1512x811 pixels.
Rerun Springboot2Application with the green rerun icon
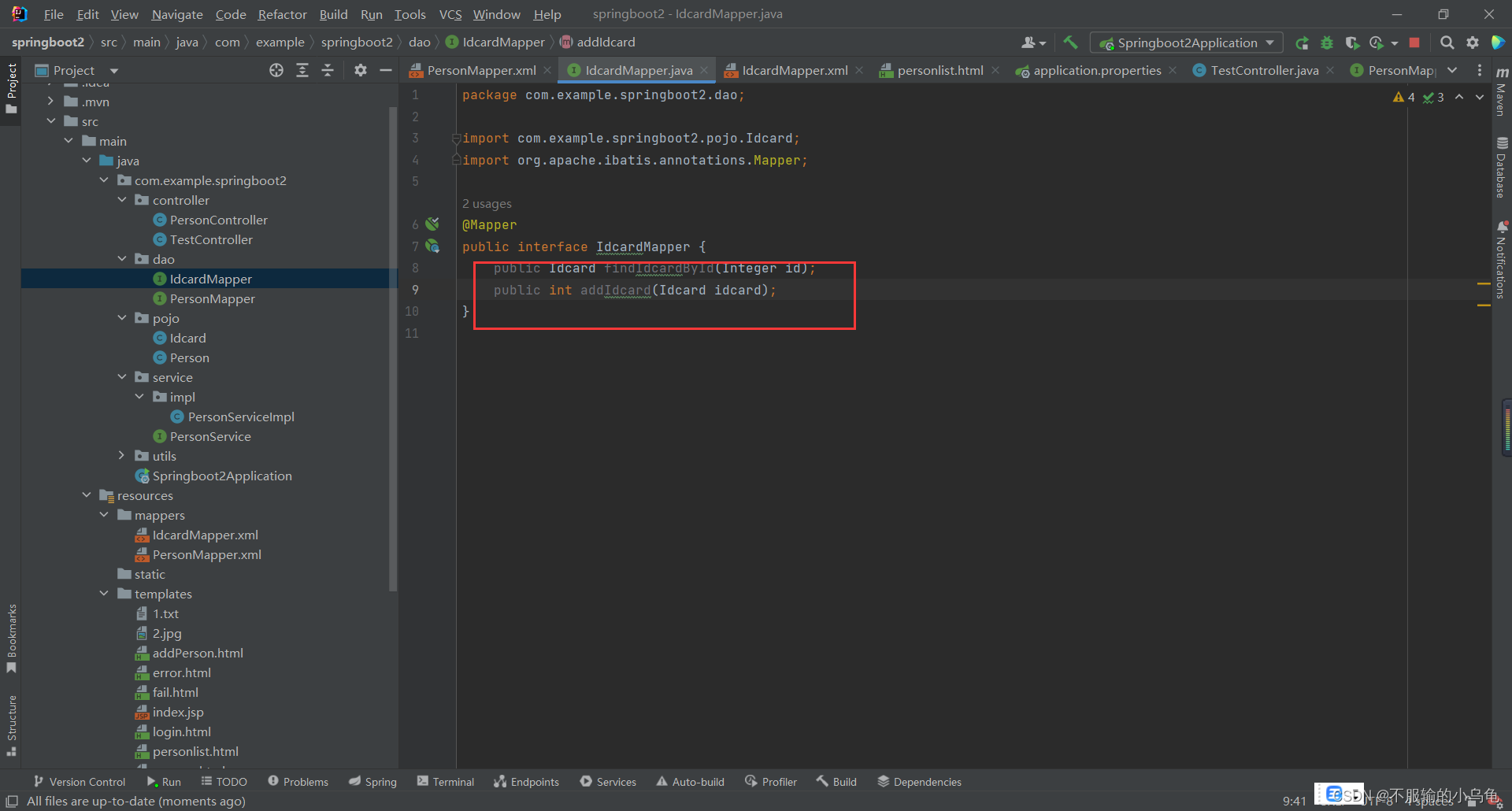[x=1302, y=43]
